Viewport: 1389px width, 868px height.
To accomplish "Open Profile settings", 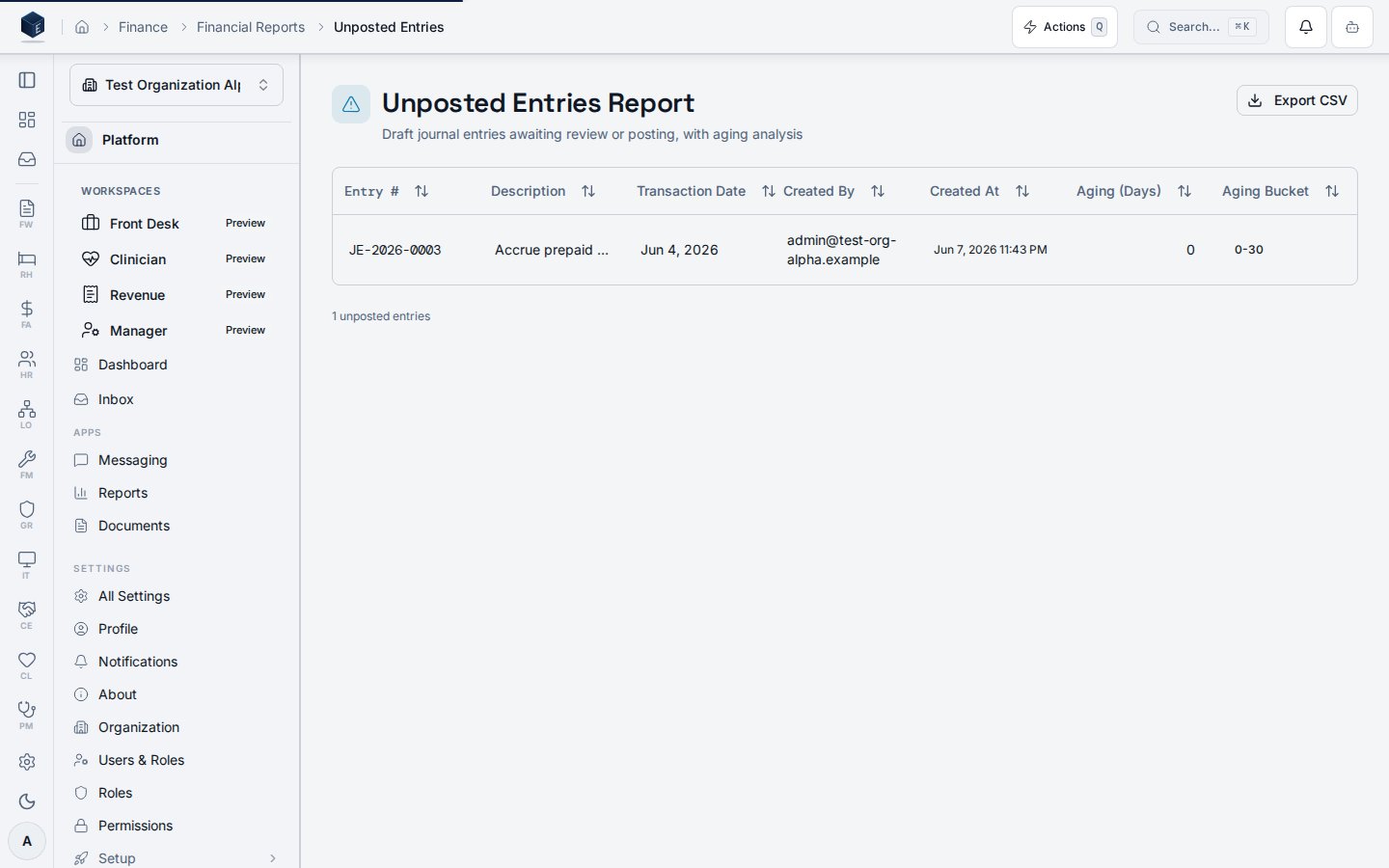I will [x=177, y=629].
